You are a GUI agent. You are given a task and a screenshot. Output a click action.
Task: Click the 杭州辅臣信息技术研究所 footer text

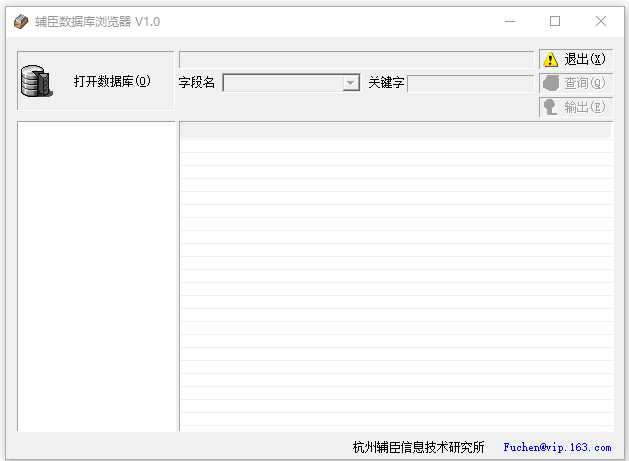(418, 447)
